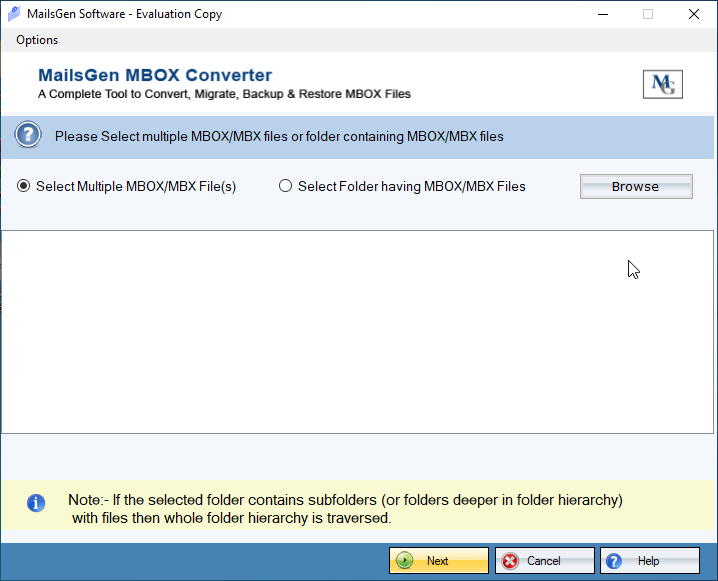Click the MG logo icon
Viewport: 718px width, 581px height.
[x=663, y=84]
